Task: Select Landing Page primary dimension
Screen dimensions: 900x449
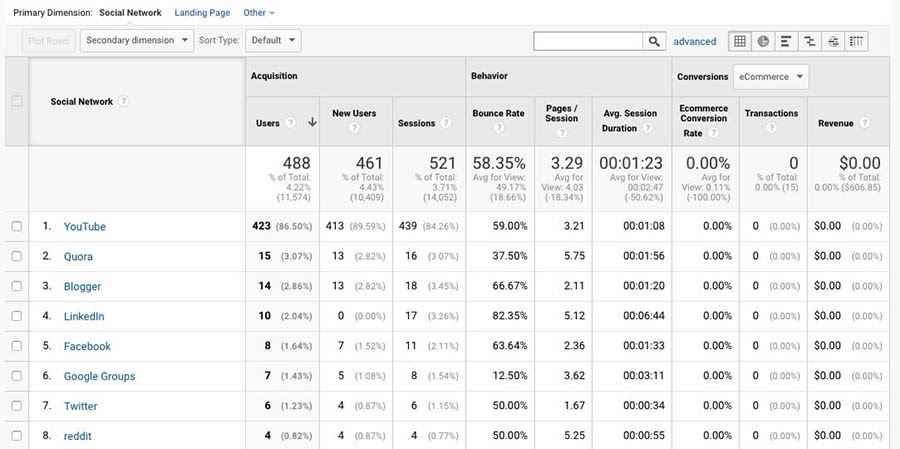Action: tap(202, 13)
